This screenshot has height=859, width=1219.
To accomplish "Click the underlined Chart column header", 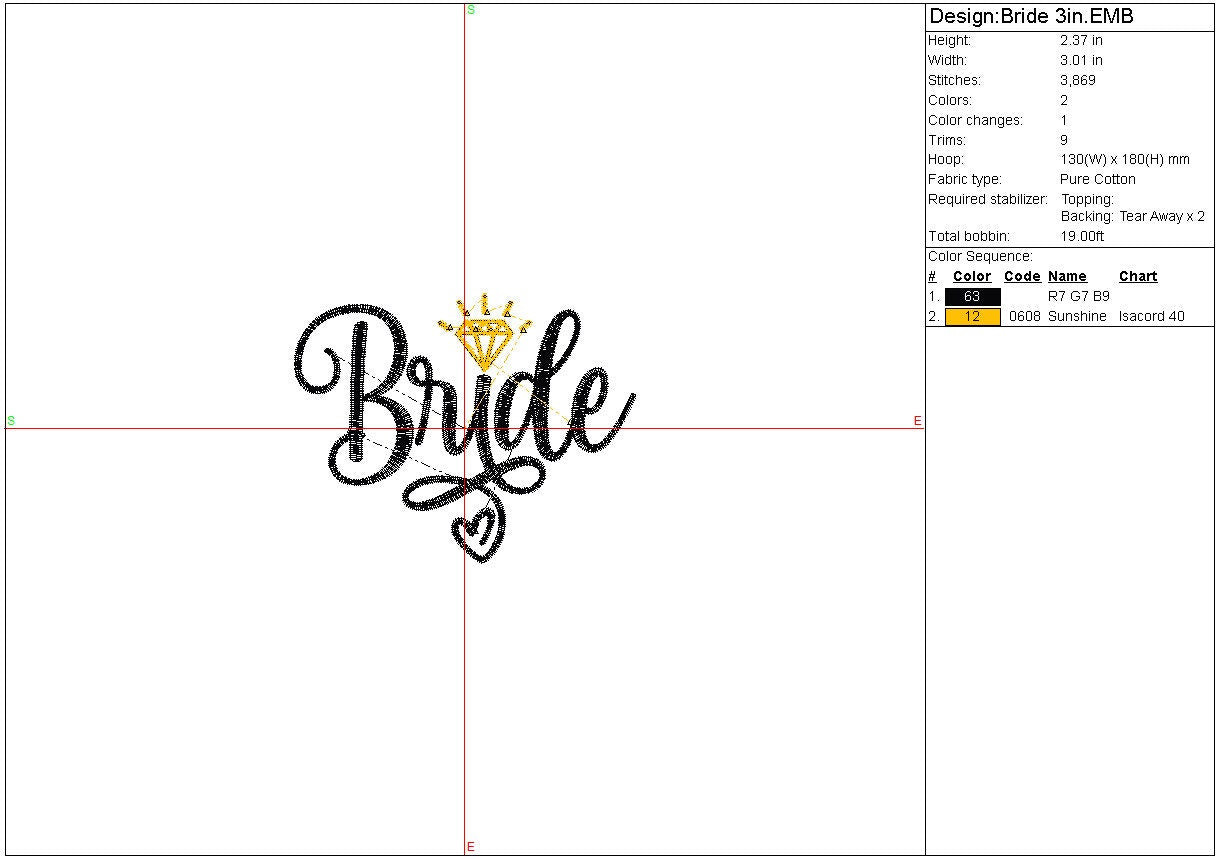I will click(x=1138, y=277).
